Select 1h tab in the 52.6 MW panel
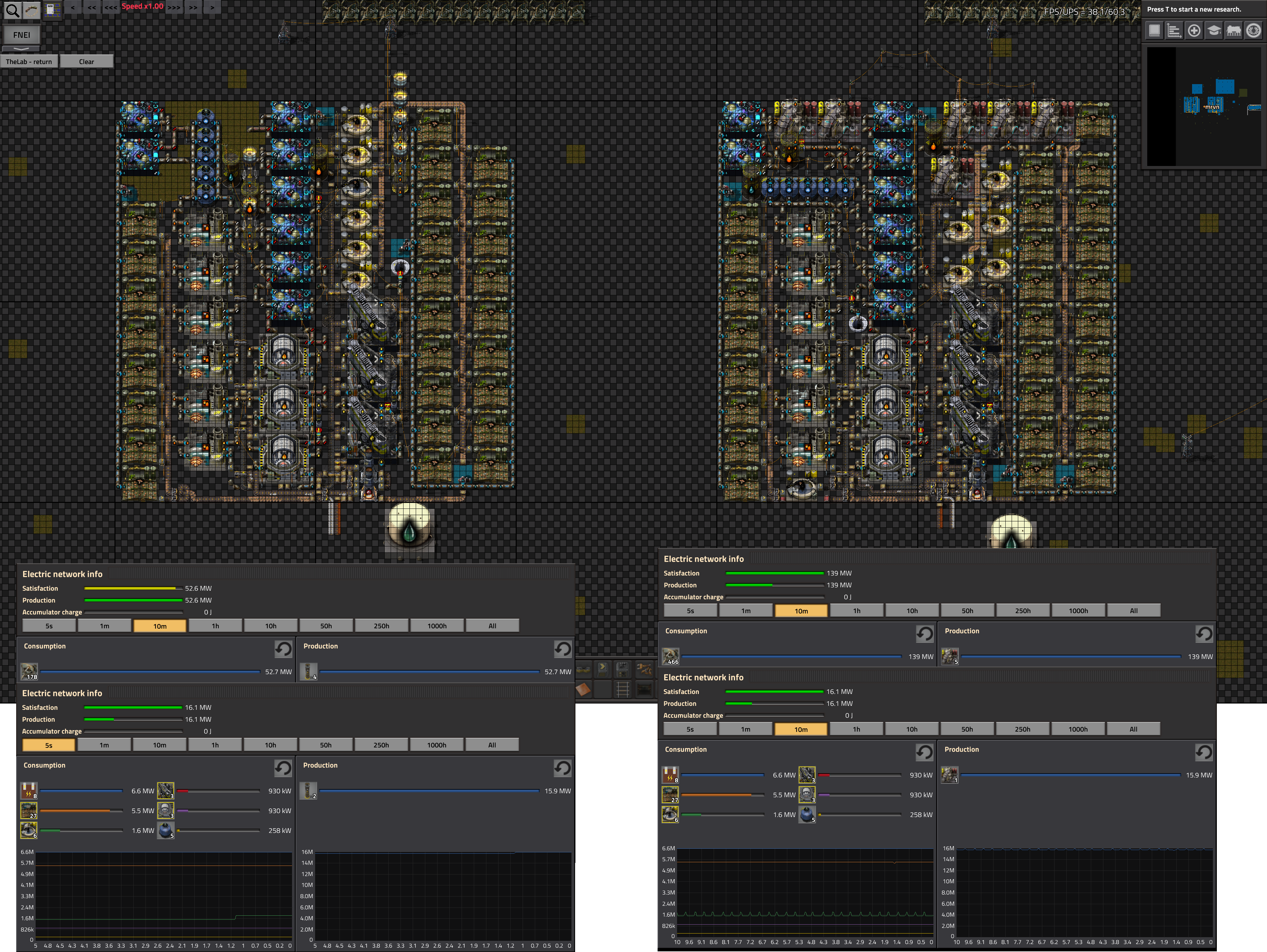Image resolution: width=1267 pixels, height=952 pixels. pos(215,626)
